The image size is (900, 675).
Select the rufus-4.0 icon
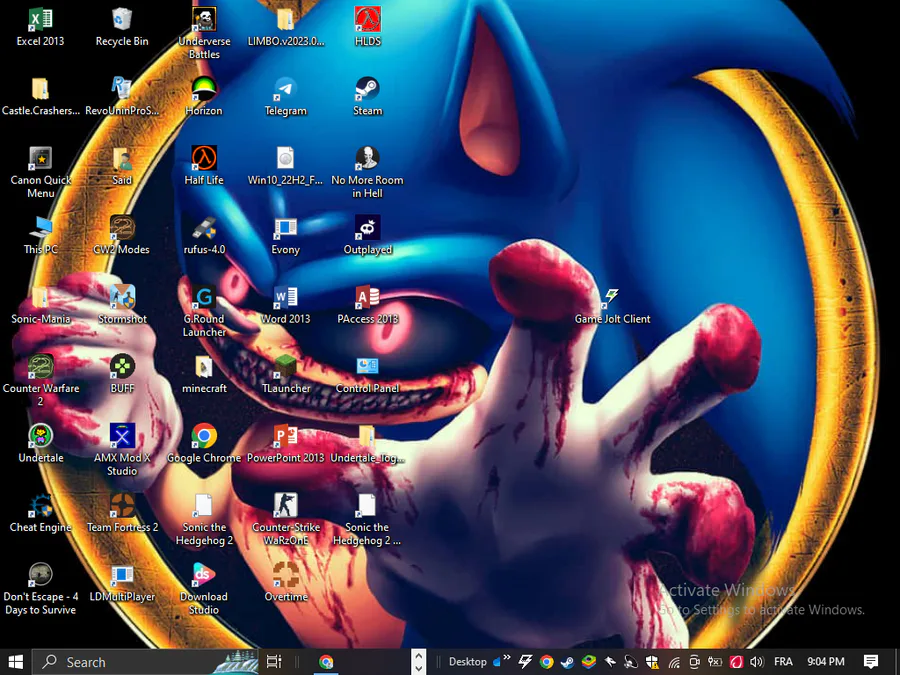(x=204, y=236)
